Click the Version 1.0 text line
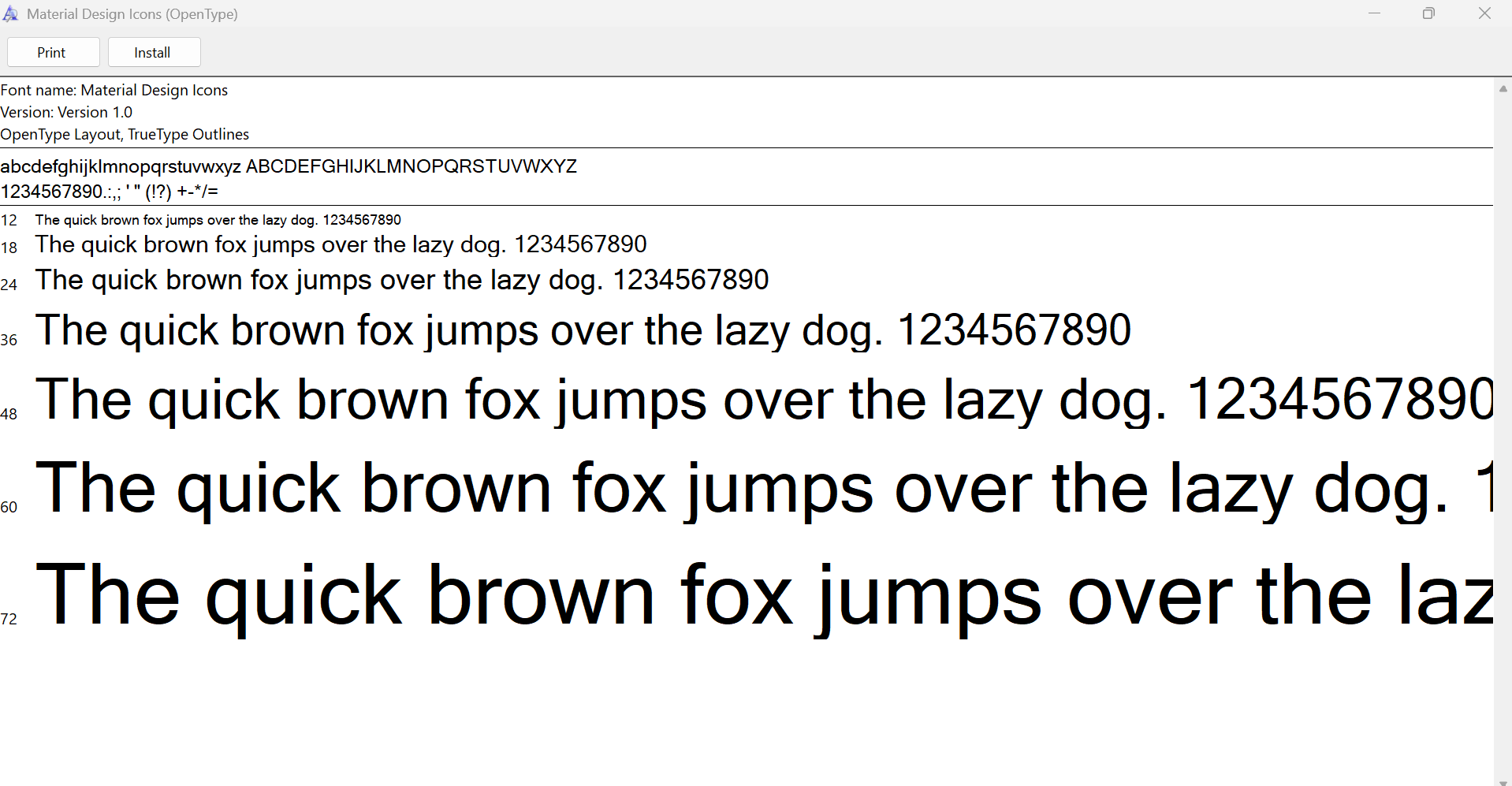Image resolution: width=1512 pixels, height=786 pixels. 66,113
